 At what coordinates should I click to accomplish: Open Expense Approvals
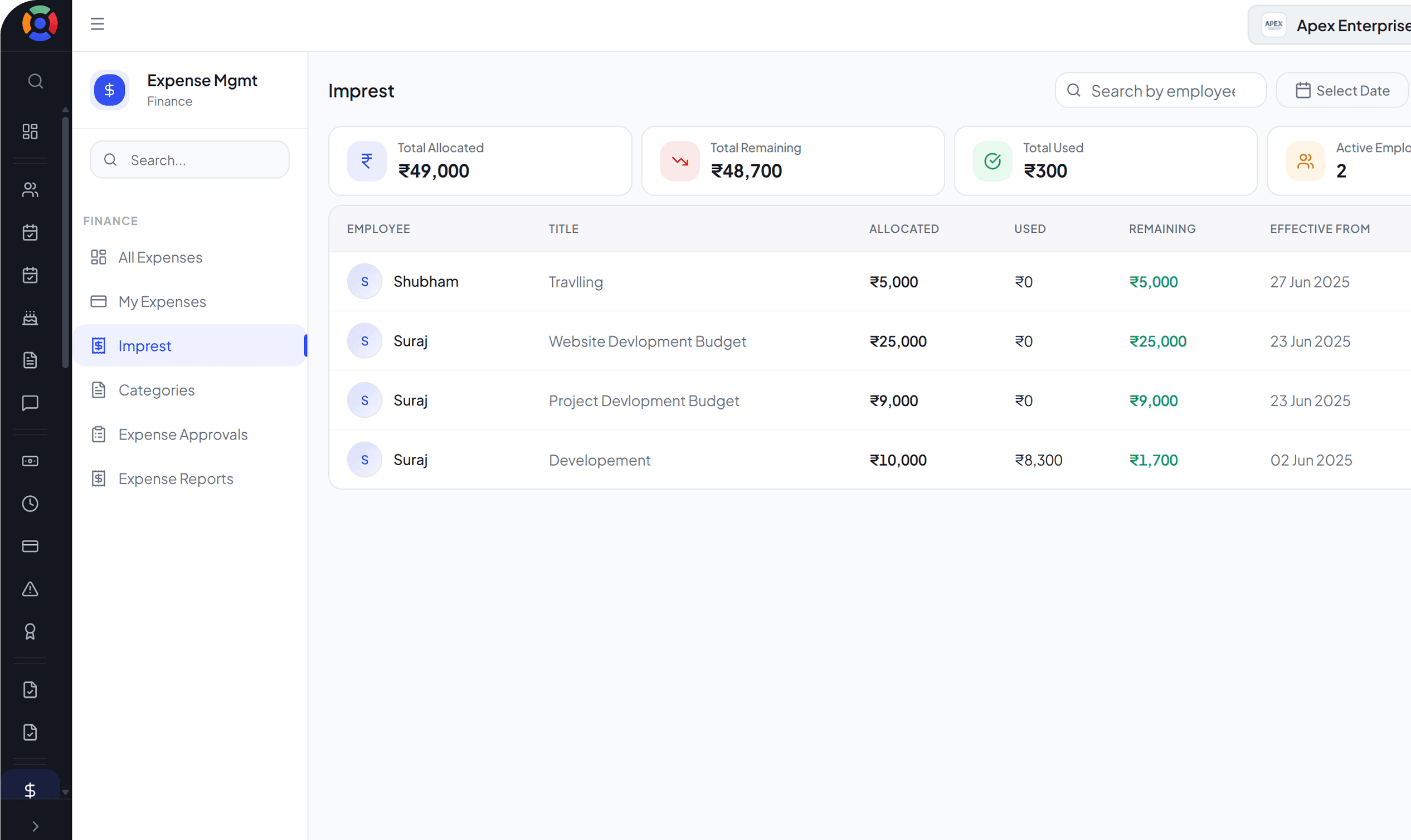click(189, 434)
